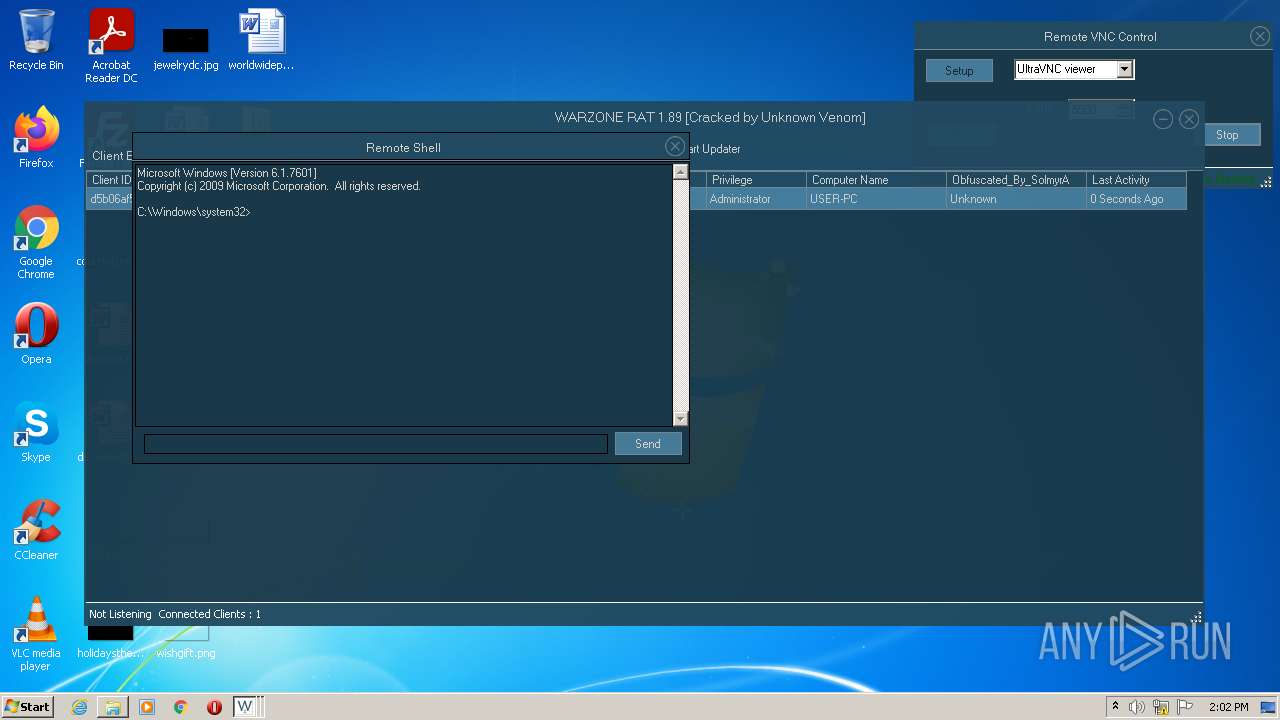Launch Firefox from the desktop

click(36, 138)
